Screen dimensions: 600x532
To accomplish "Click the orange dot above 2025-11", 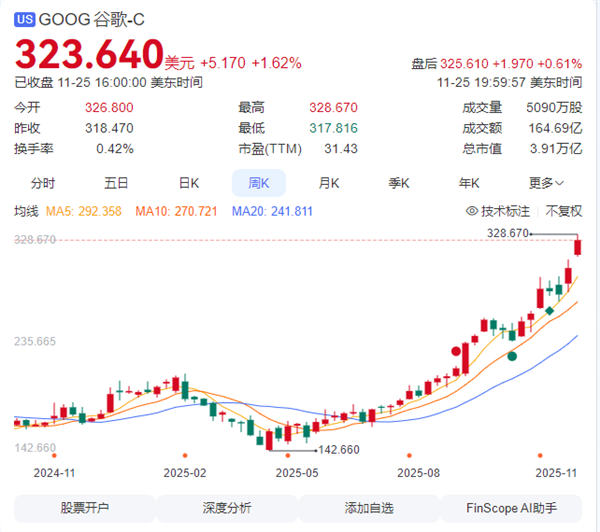I will (x=540, y=456).
